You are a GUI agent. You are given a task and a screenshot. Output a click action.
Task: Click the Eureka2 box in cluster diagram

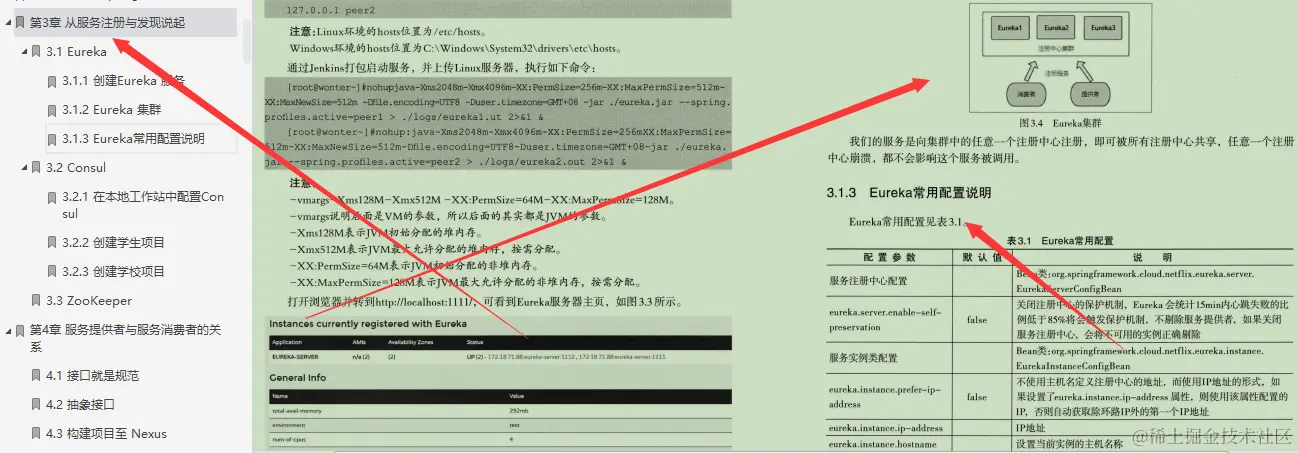click(1054, 29)
